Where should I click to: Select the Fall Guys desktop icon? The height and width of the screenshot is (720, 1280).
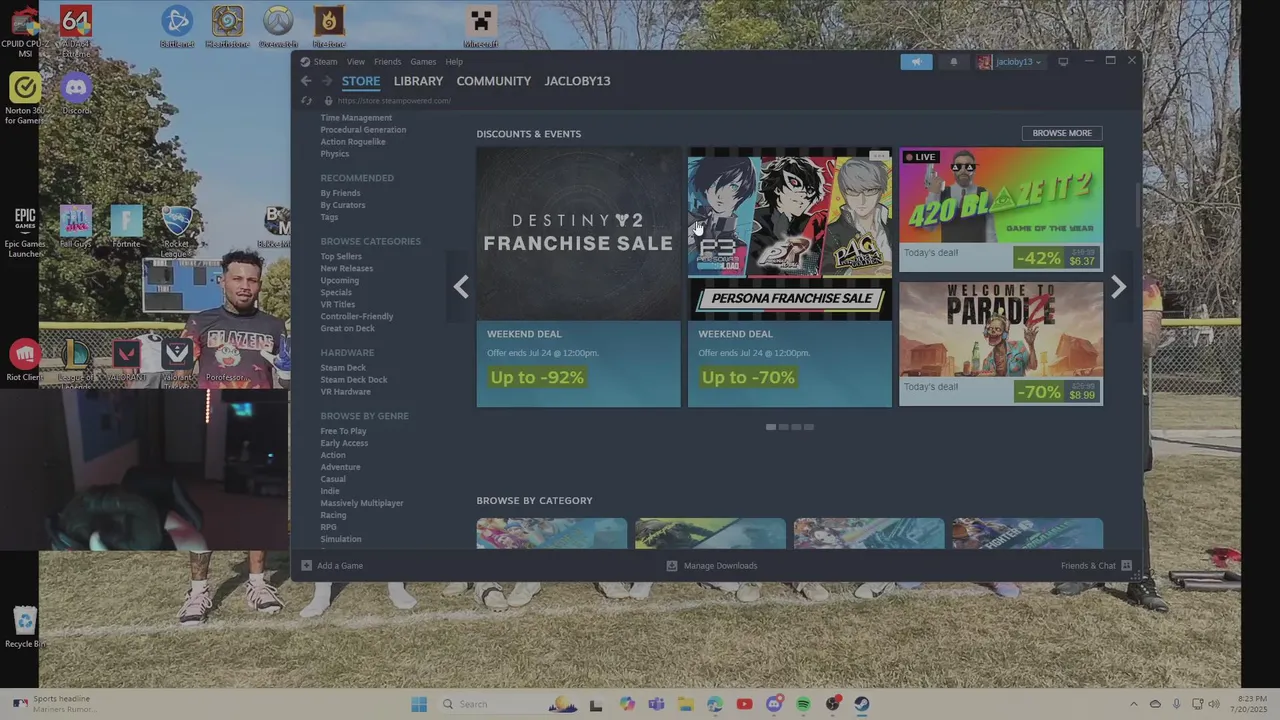coord(76,226)
